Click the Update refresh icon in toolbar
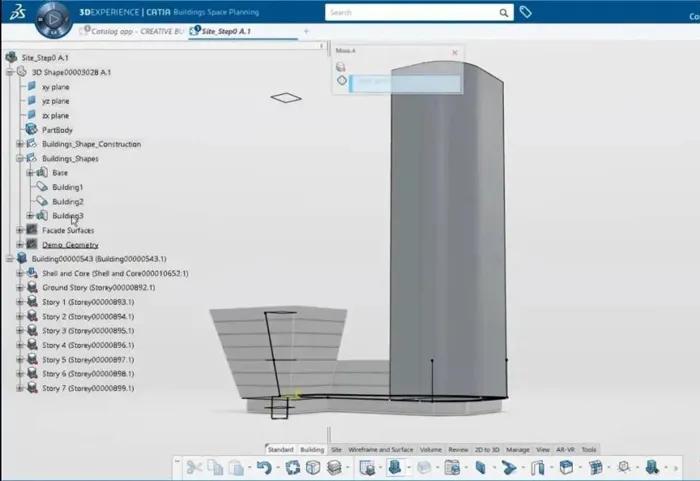The width and height of the screenshot is (700, 481). 293,467
